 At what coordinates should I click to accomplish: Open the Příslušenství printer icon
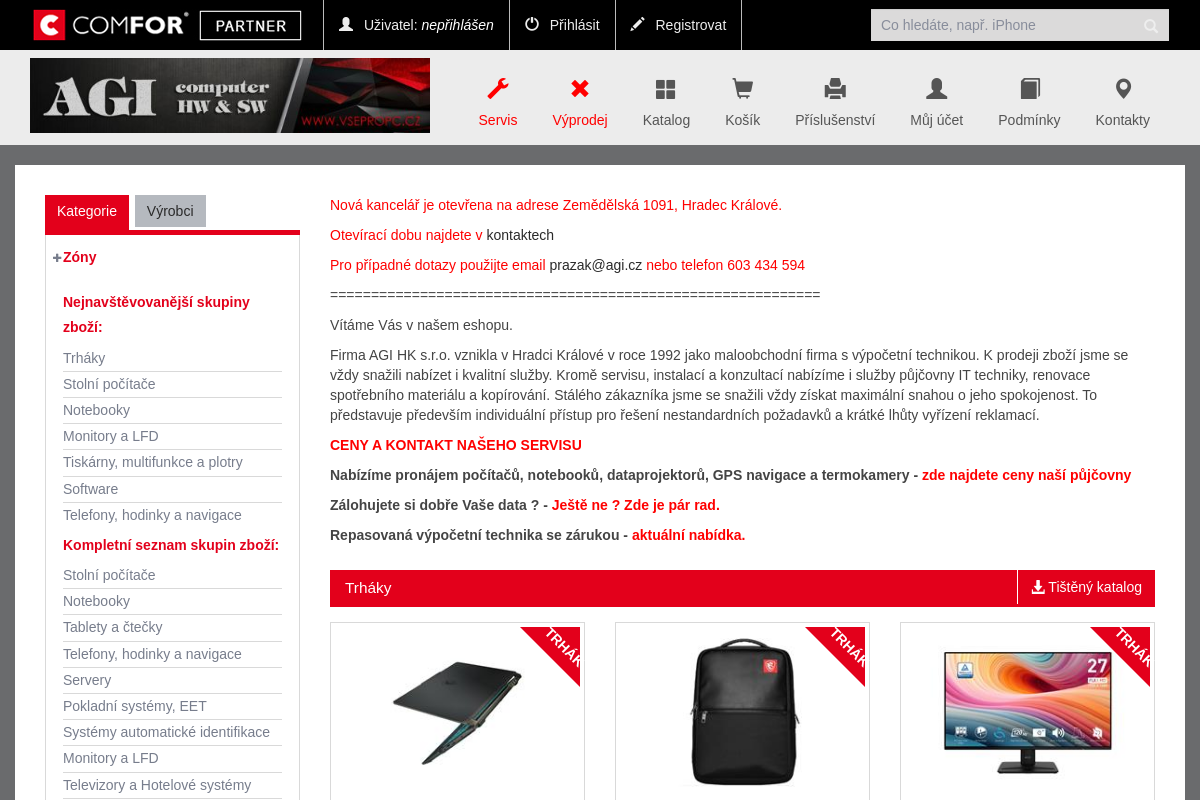point(835,89)
